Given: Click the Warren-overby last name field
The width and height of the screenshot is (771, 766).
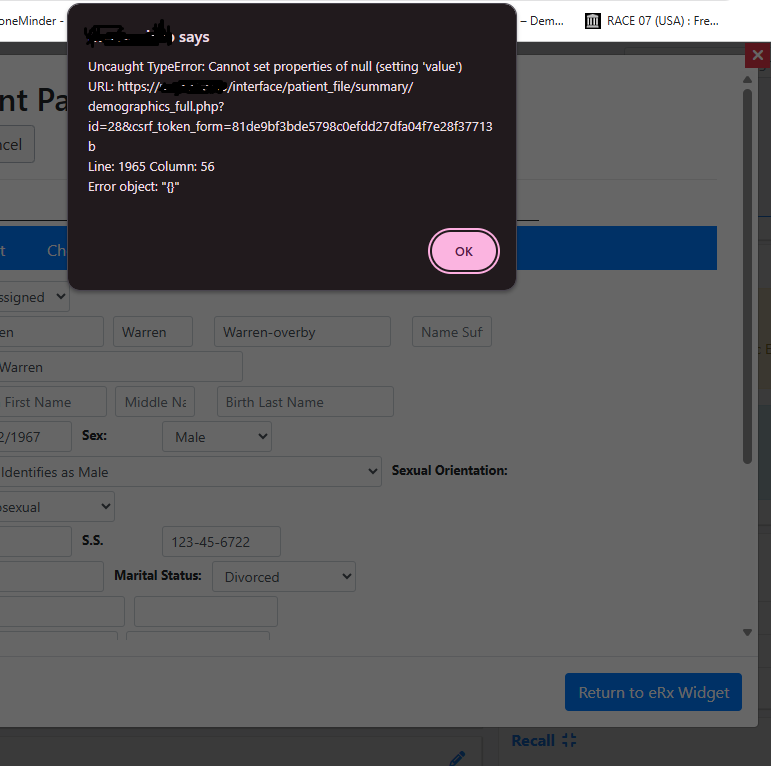Looking at the screenshot, I should (302, 332).
